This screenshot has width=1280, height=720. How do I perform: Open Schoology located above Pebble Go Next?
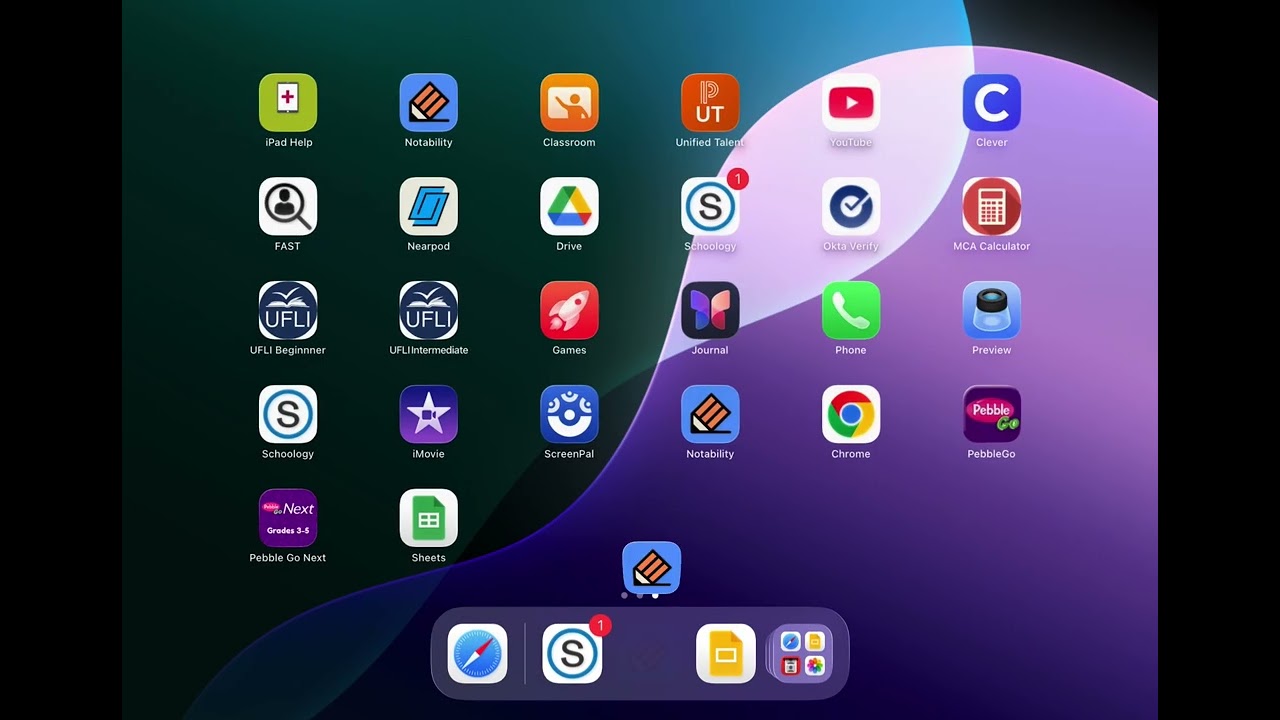coord(288,415)
